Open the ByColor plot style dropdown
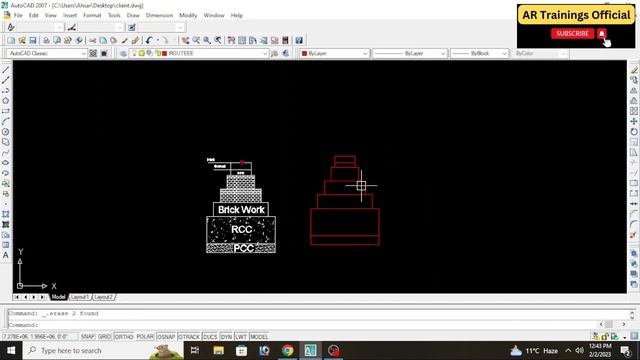Image resolution: width=640 pixels, height=360 pixels. [x=540, y=53]
